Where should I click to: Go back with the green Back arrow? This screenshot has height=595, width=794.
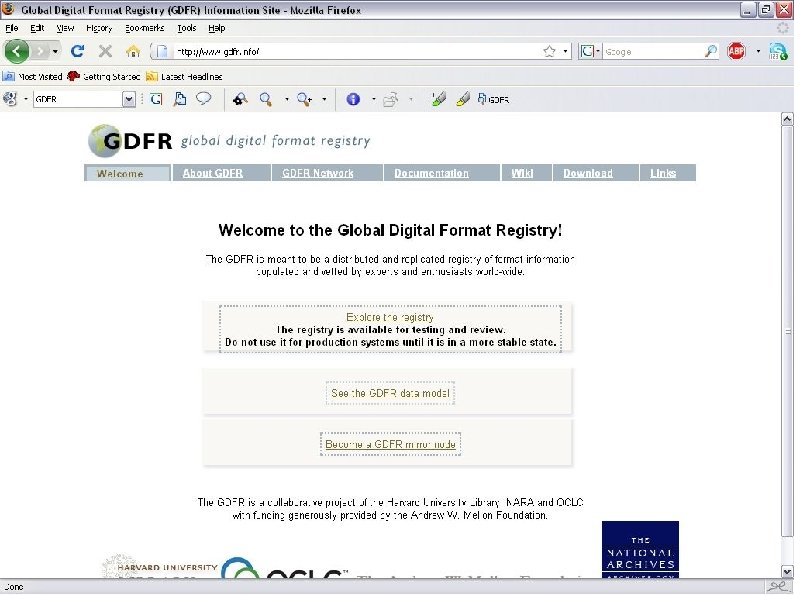(17, 51)
